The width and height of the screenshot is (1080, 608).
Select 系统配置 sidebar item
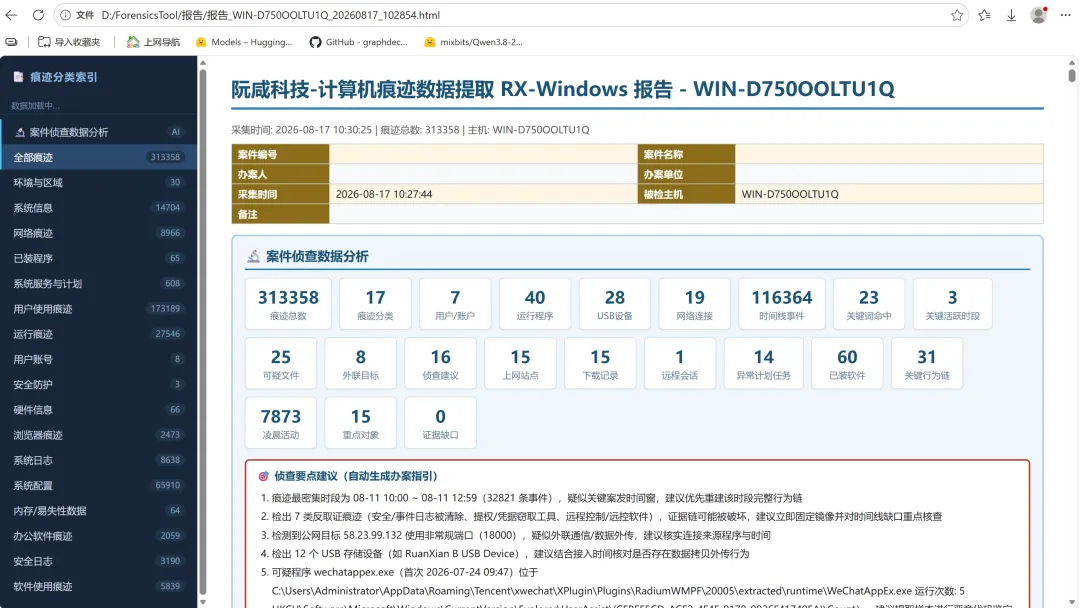(x=98, y=485)
